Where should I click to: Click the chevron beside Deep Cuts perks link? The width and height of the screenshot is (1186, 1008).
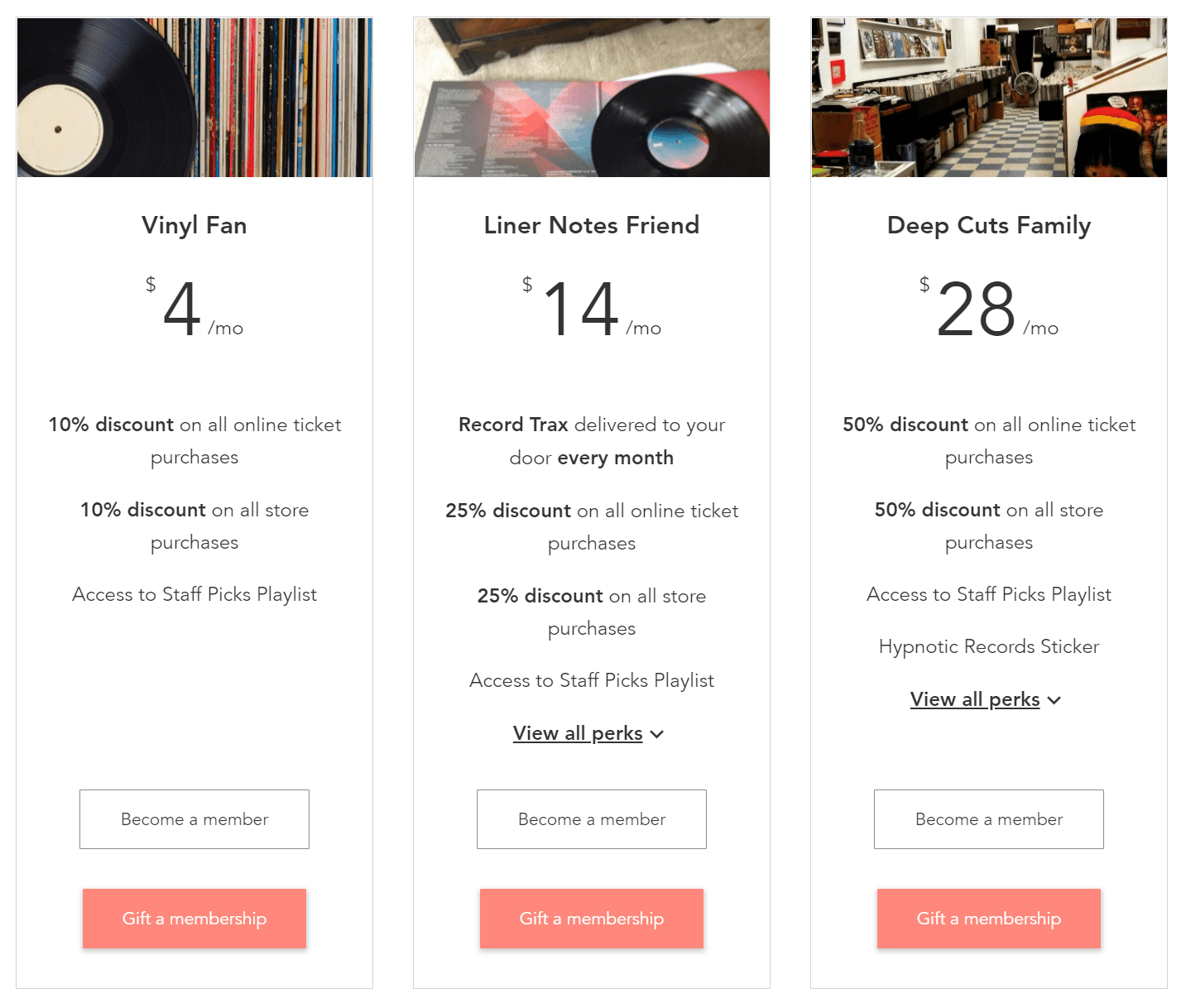pos(1054,700)
